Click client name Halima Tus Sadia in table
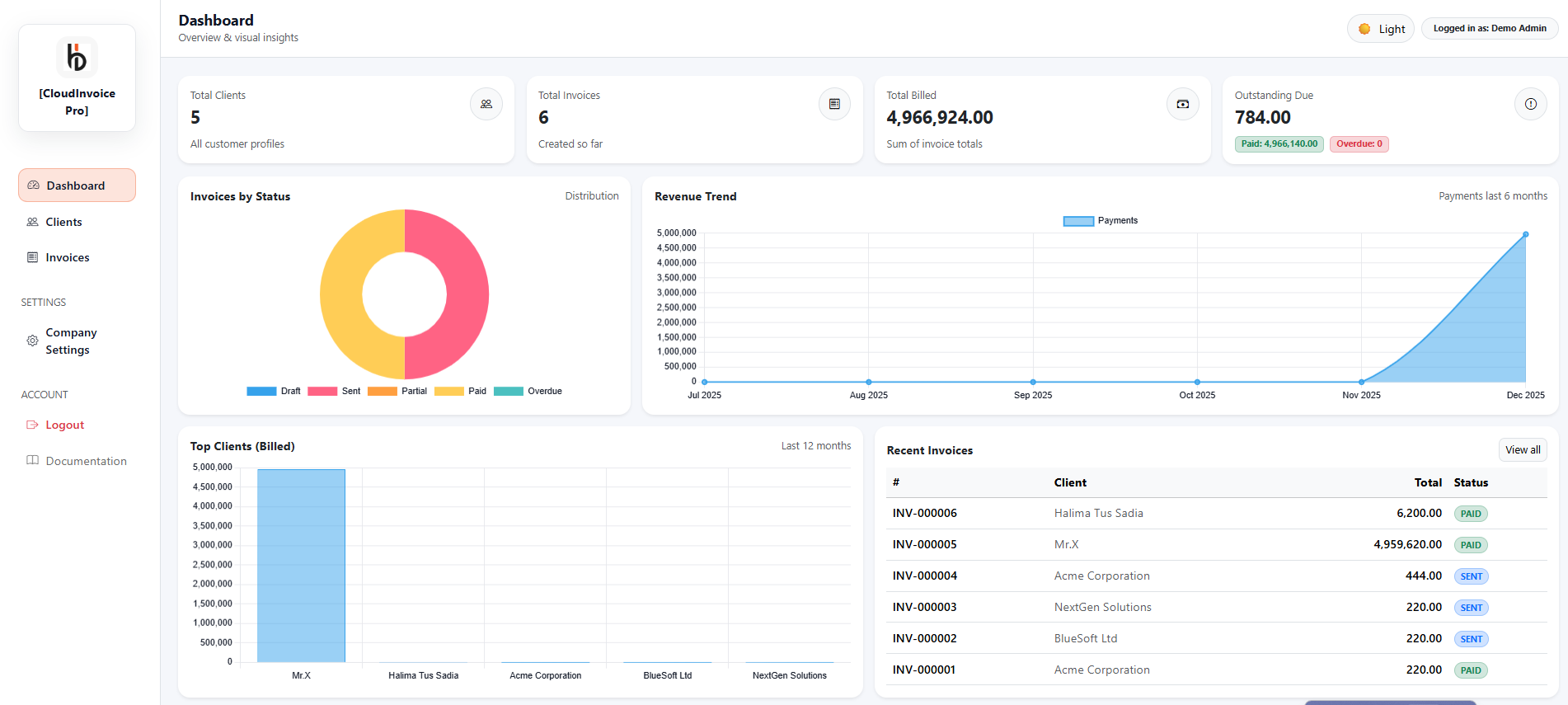The width and height of the screenshot is (1568, 705). tap(1098, 513)
